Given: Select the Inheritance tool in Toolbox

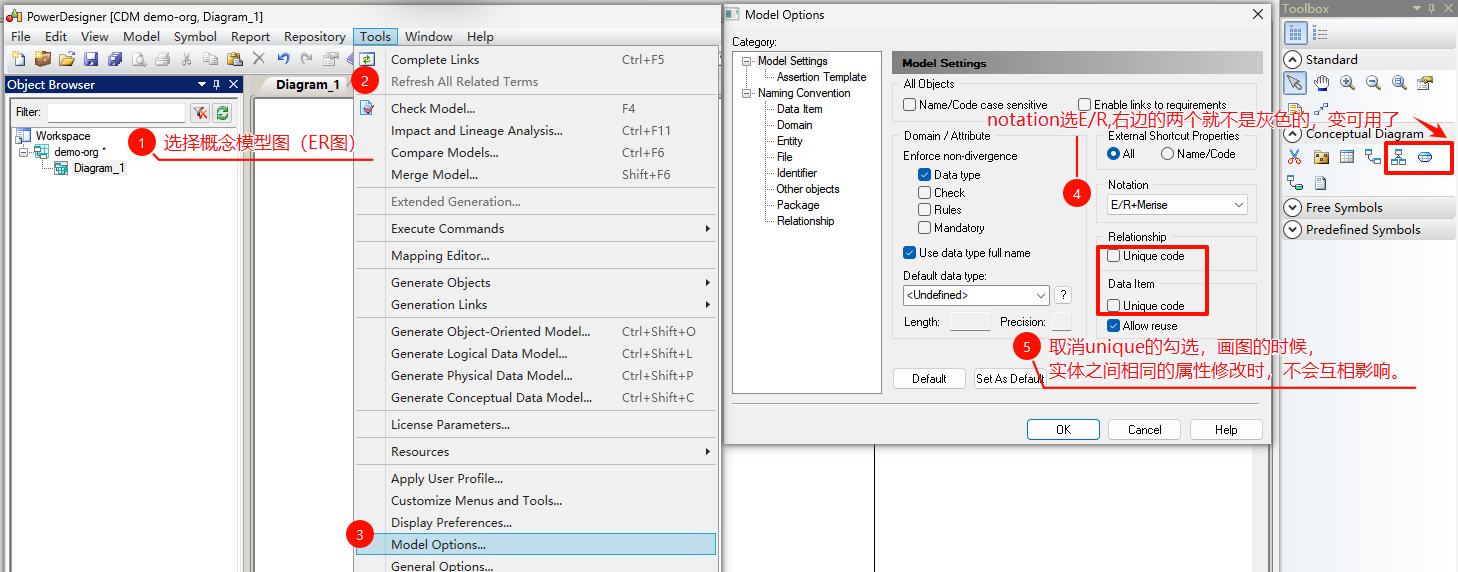Looking at the screenshot, I should (1398, 157).
